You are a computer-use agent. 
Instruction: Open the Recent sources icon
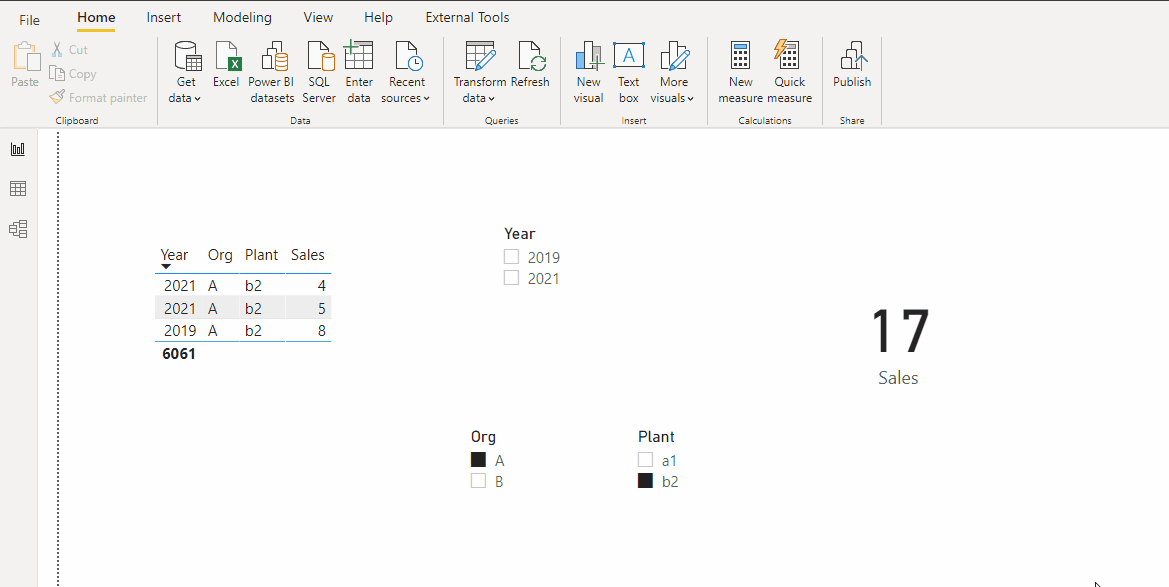click(x=409, y=56)
